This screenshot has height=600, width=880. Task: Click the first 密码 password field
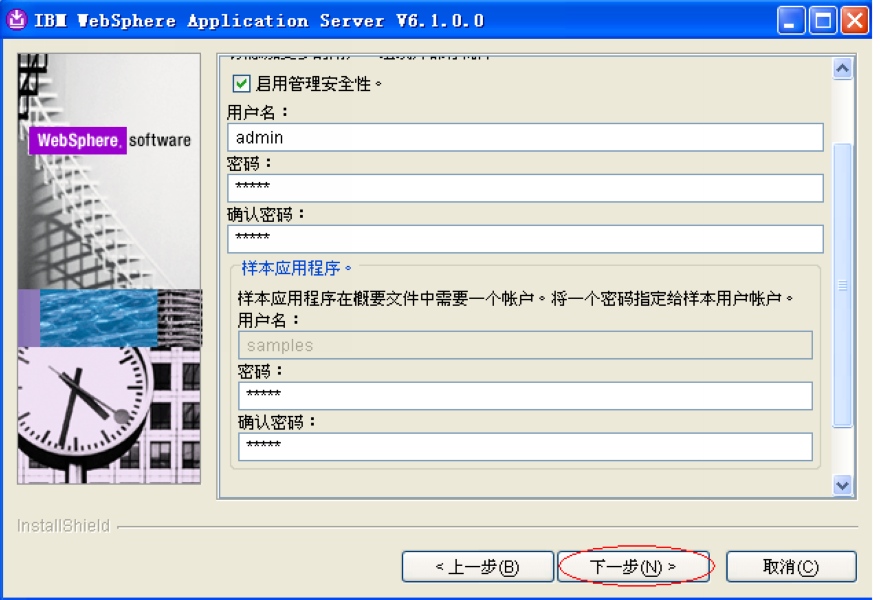coord(525,188)
